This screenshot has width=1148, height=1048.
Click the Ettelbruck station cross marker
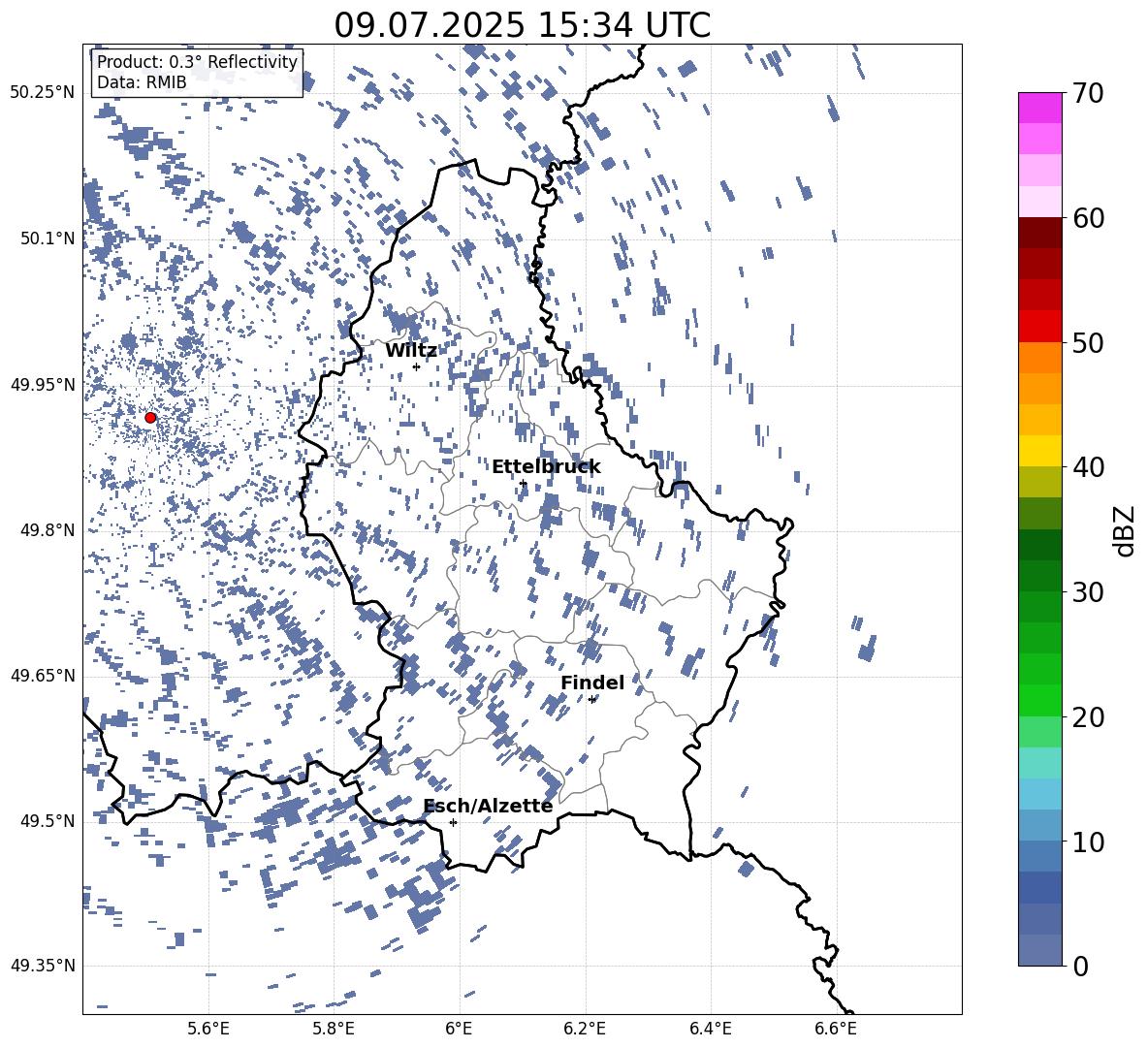click(x=522, y=483)
